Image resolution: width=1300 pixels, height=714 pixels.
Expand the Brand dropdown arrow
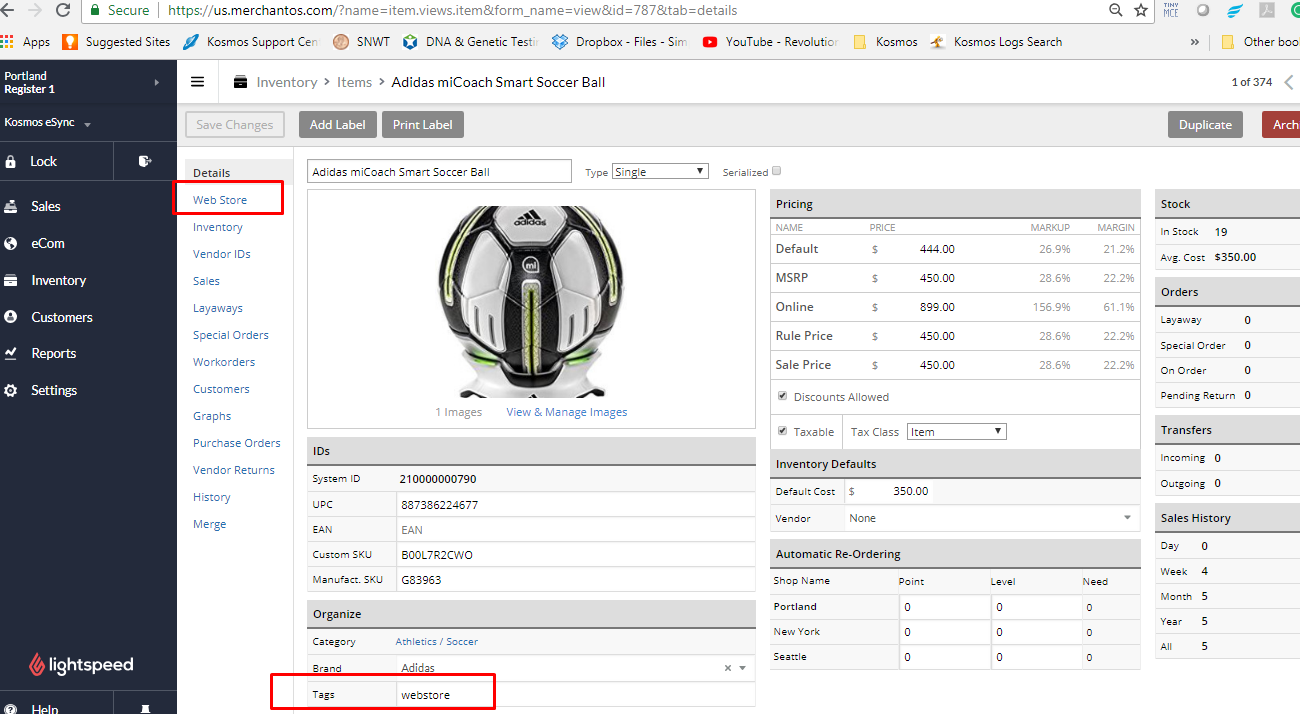(x=743, y=668)
